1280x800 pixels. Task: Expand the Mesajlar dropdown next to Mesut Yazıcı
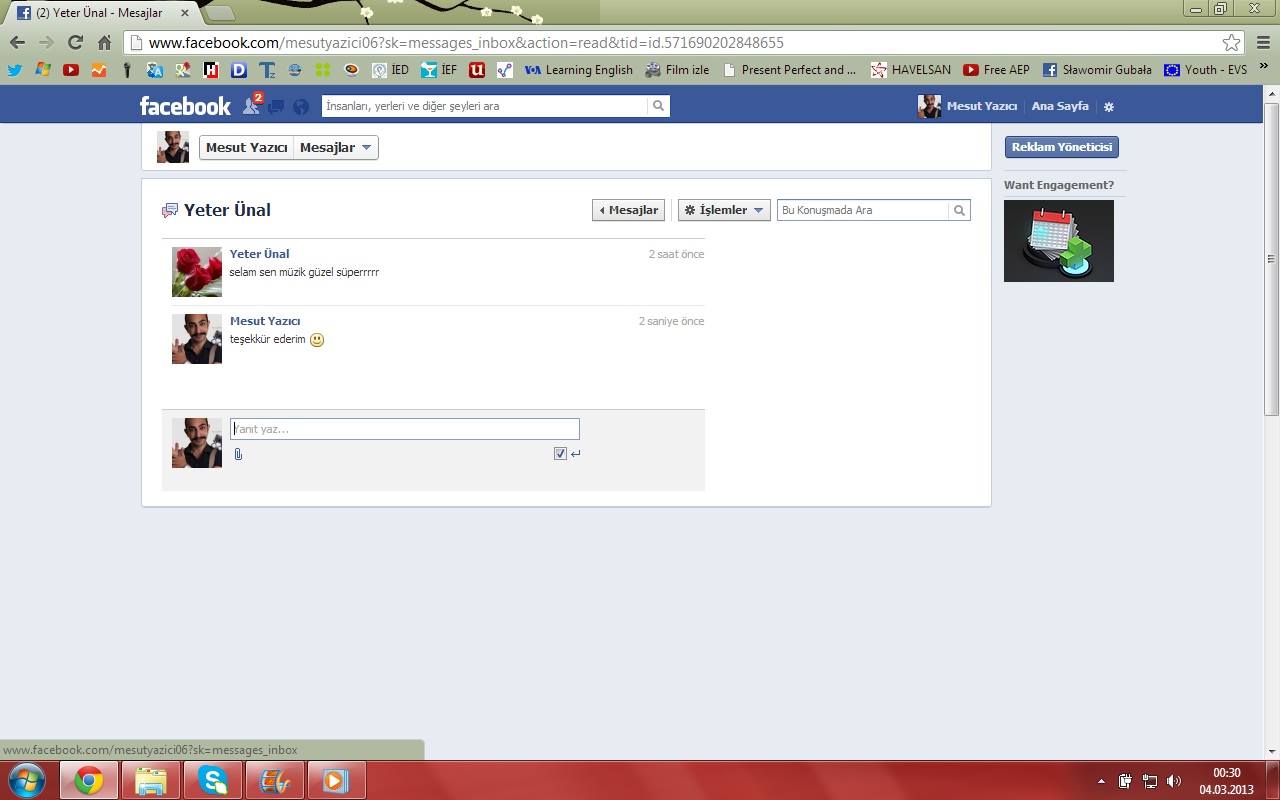[335, 148]
